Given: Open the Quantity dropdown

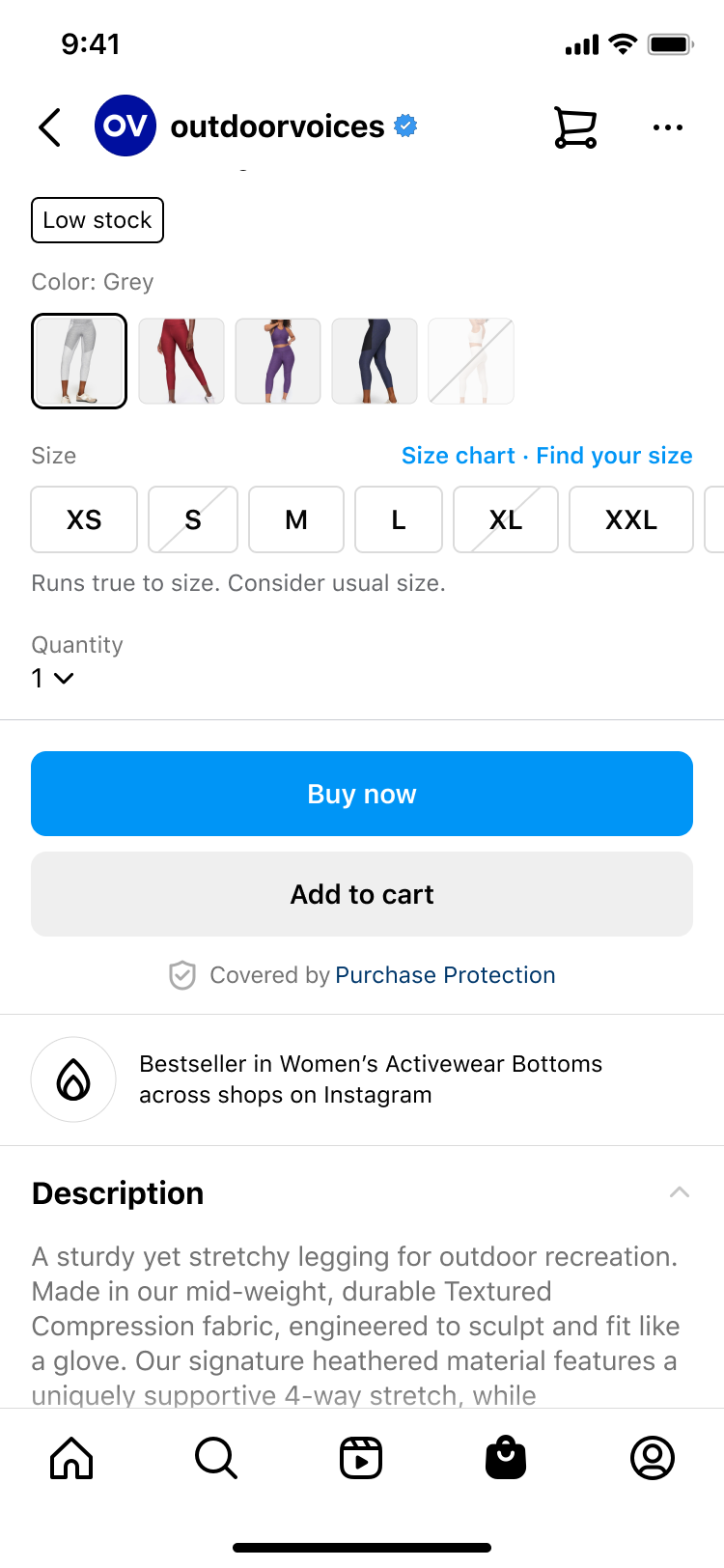Looking at the screenshot, I should [53, 678].
